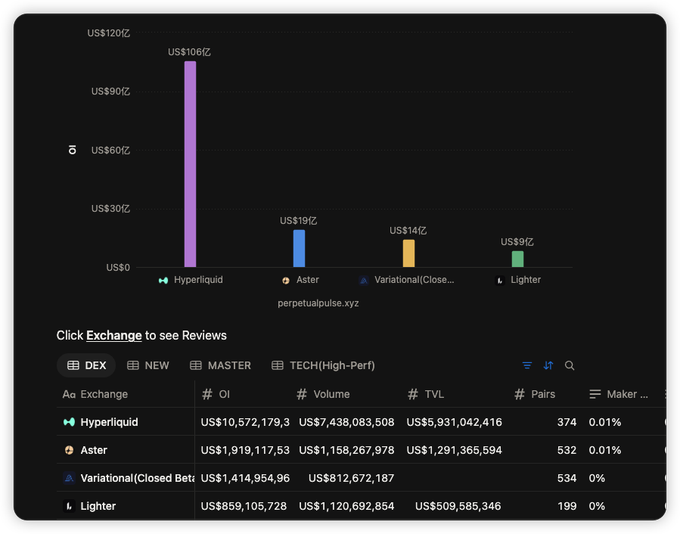Click the US$106亿 bar label
Image resolution: width=680 pixels, height=534 pixels.
point(190,52)
